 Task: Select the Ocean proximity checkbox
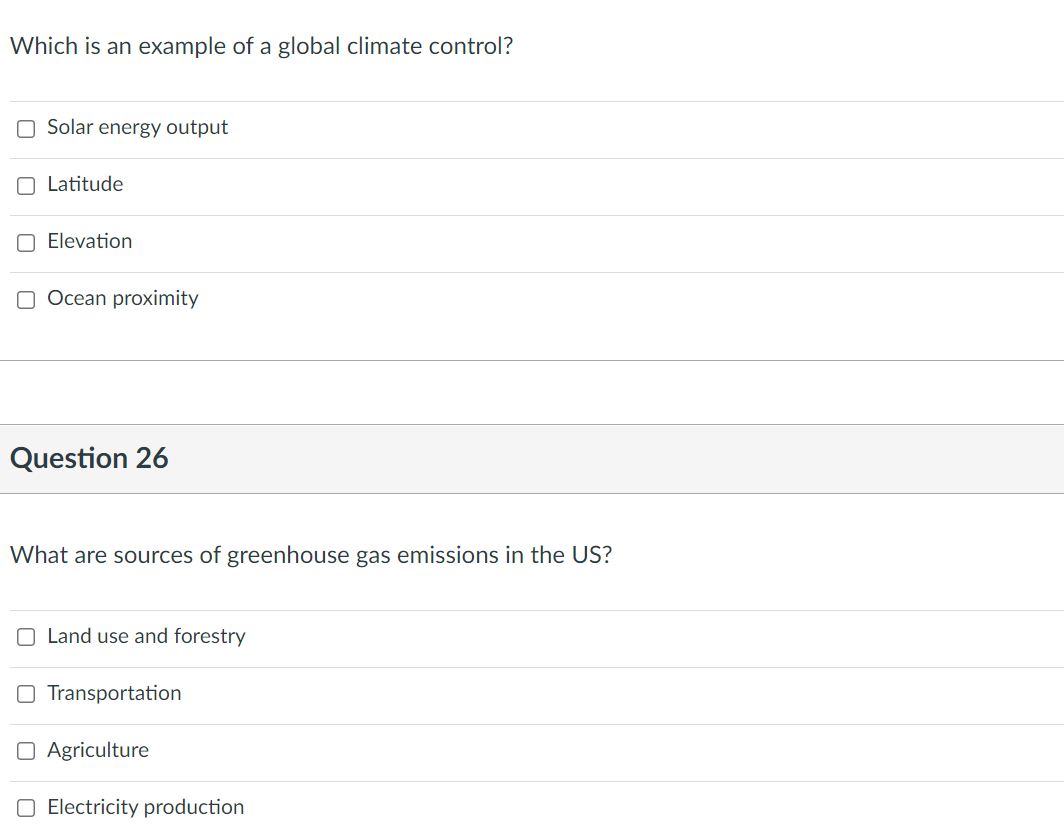coord(27,299)
